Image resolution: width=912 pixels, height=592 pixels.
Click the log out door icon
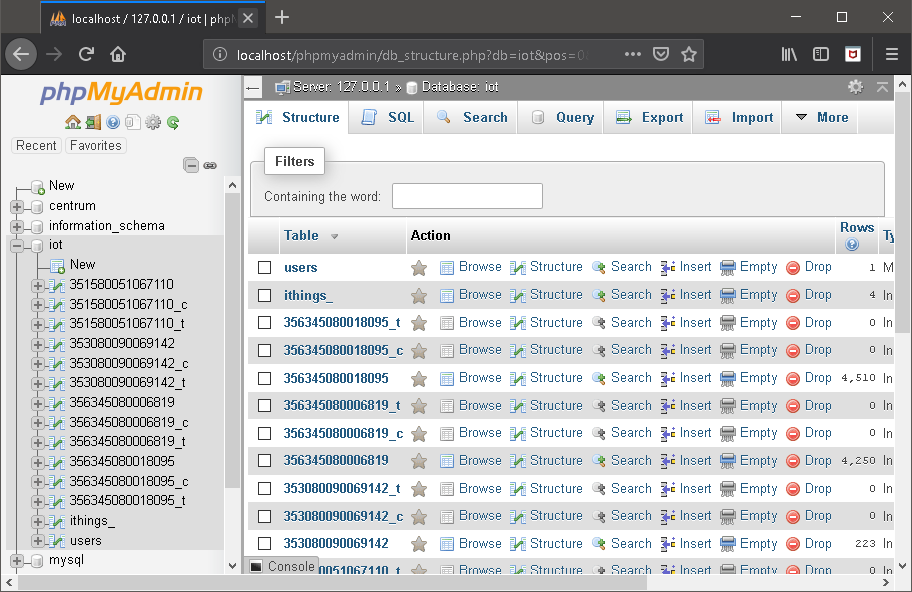[x=93, y=122]
